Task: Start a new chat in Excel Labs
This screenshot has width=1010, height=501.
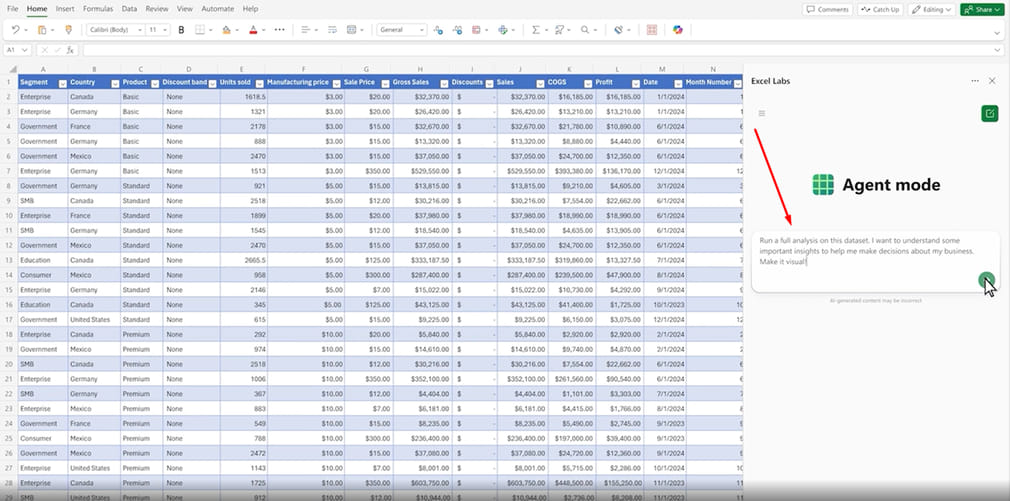Action: point(989,114)
